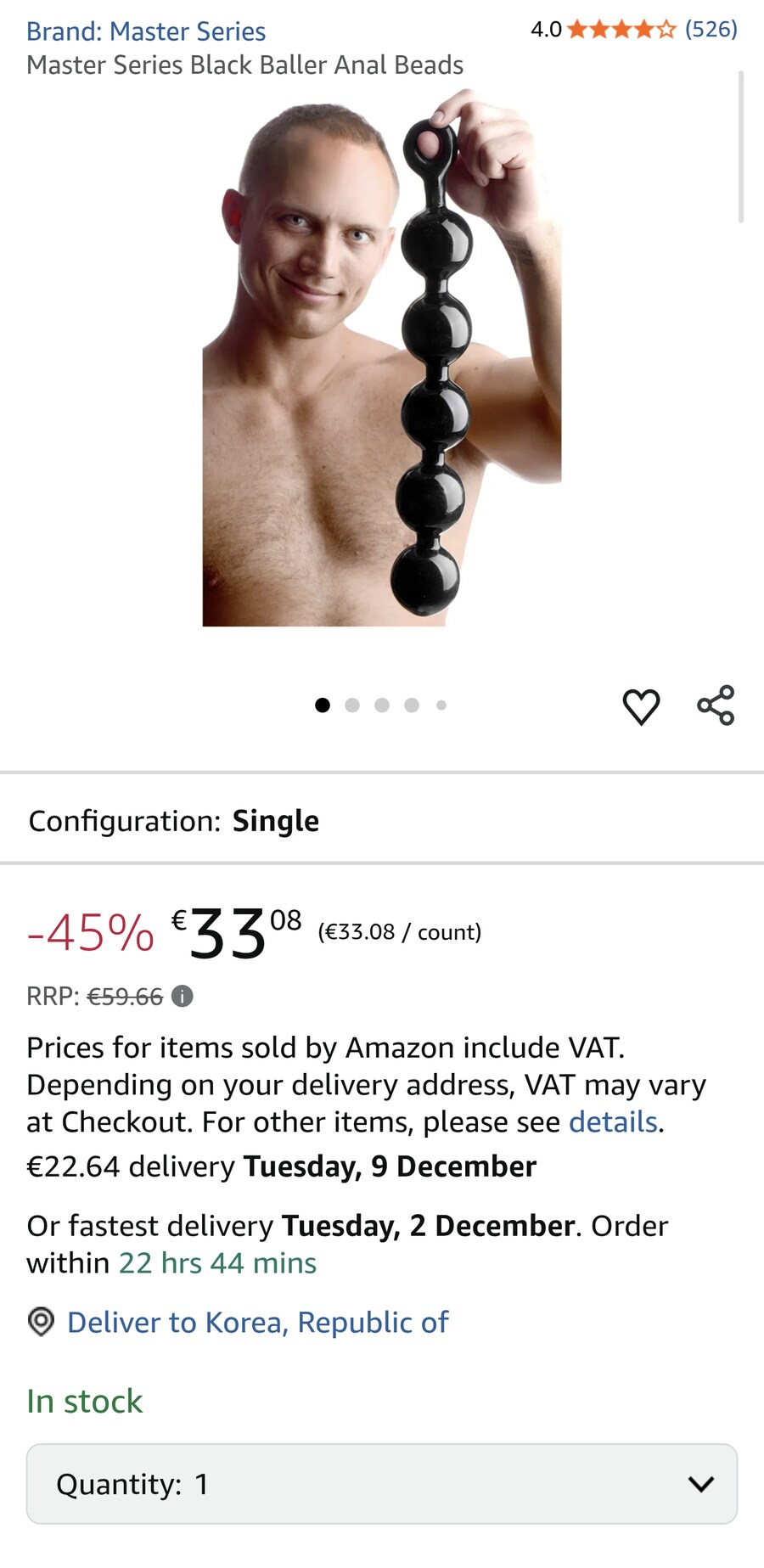Image resolution: width=764 pixels, height=1568 pixels.
Task: Open the (526) reviews count link
Action: coord(711,30)
